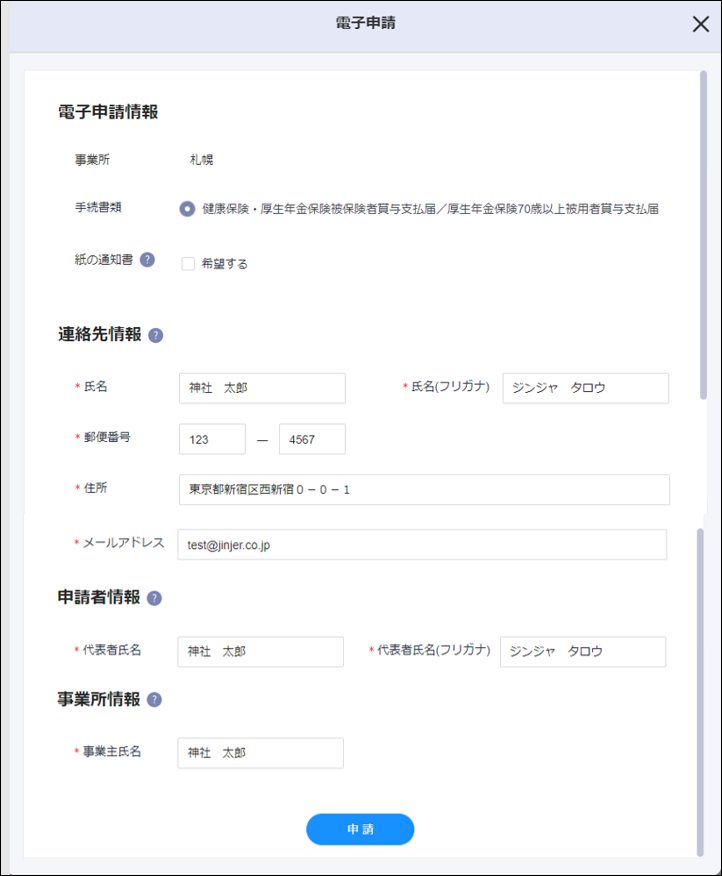Click the 事業所 label
The image size is (722, 876).
coord(92,160)
